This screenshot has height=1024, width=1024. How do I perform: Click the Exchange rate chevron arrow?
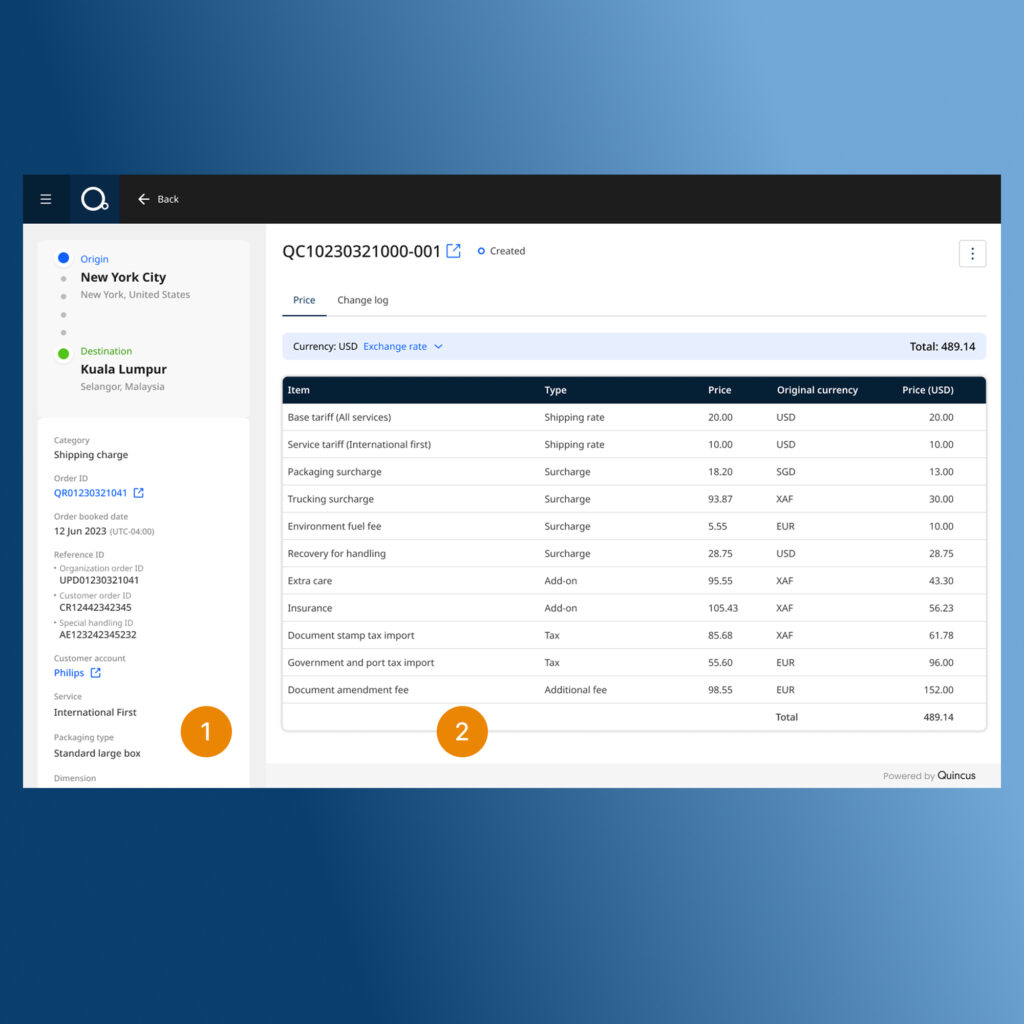pyautogui.click(x=438, y=346)
